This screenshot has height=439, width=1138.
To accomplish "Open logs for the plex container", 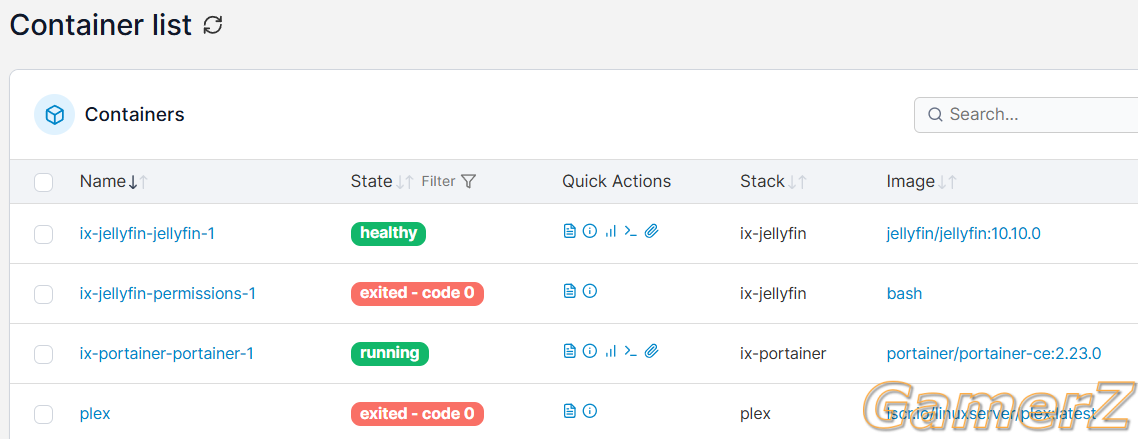I will [570, 411].
